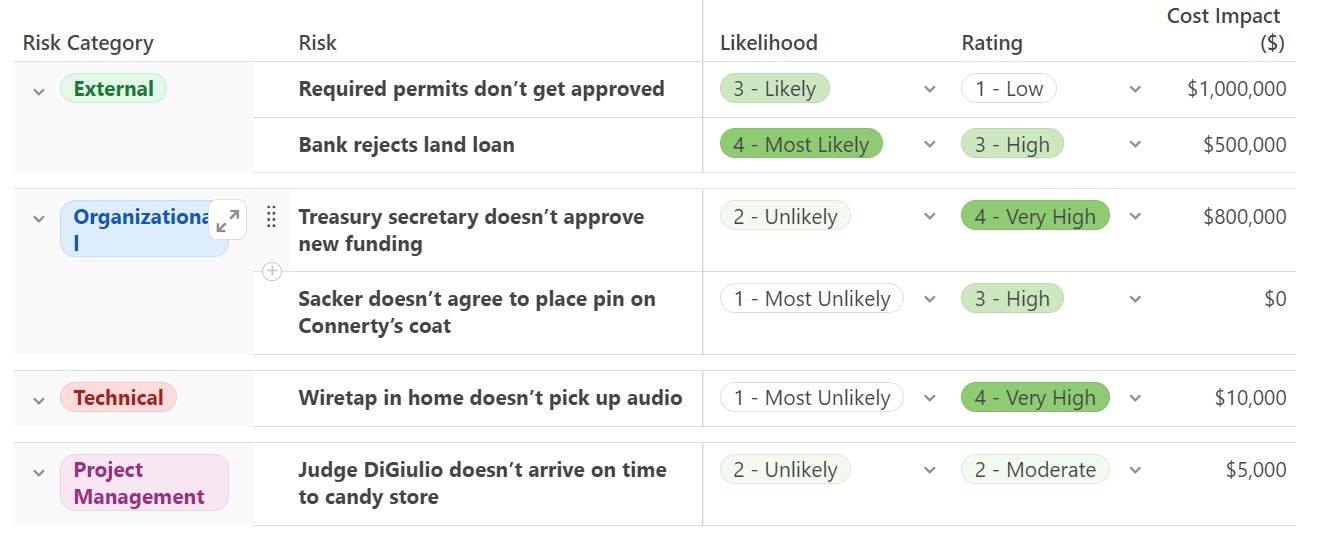Viewport: 1342px width, 541px height.
Task: Collapse the Organizational group chevron
Action: (39, 219)
